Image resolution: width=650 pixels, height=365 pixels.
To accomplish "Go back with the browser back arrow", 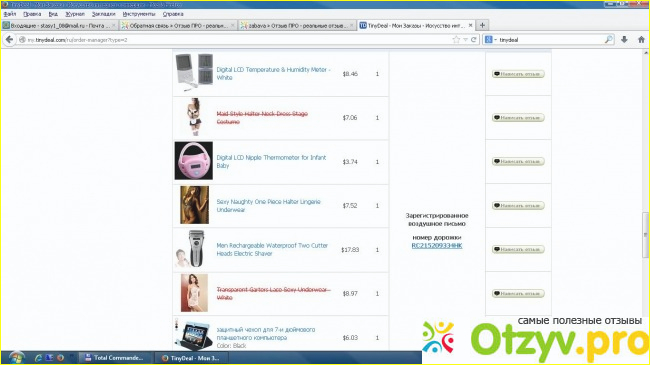I will click(9, 40).
